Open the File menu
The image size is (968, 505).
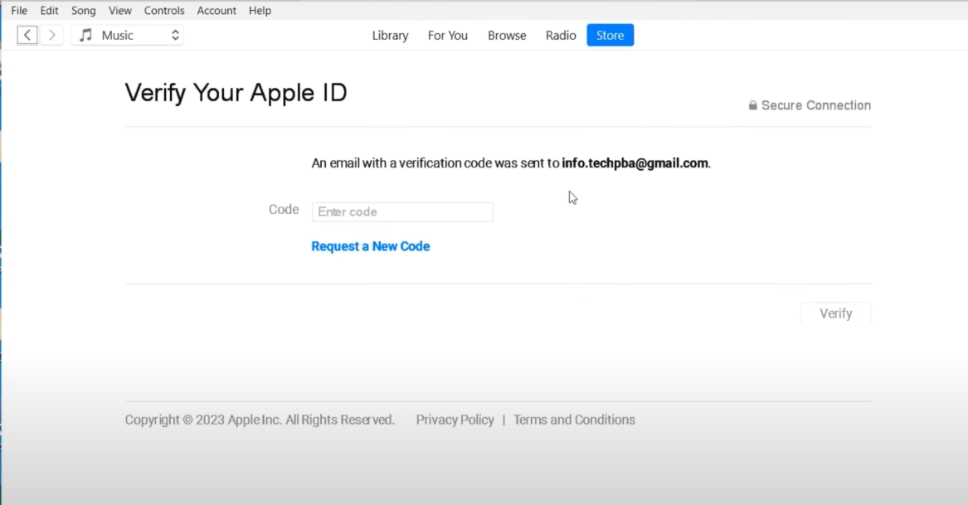click(x=19, y=10)
